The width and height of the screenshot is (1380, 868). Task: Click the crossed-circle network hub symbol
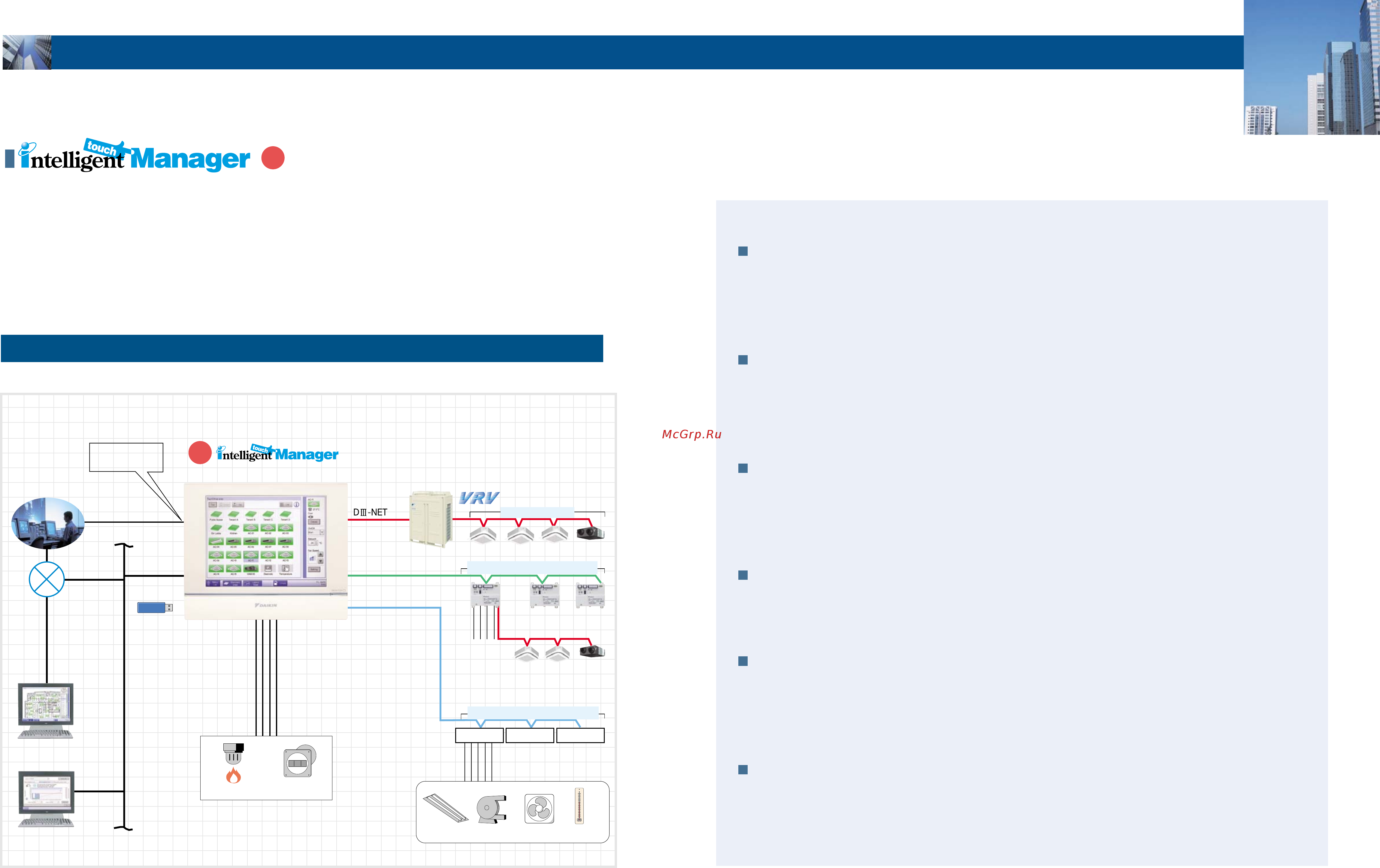47,579
